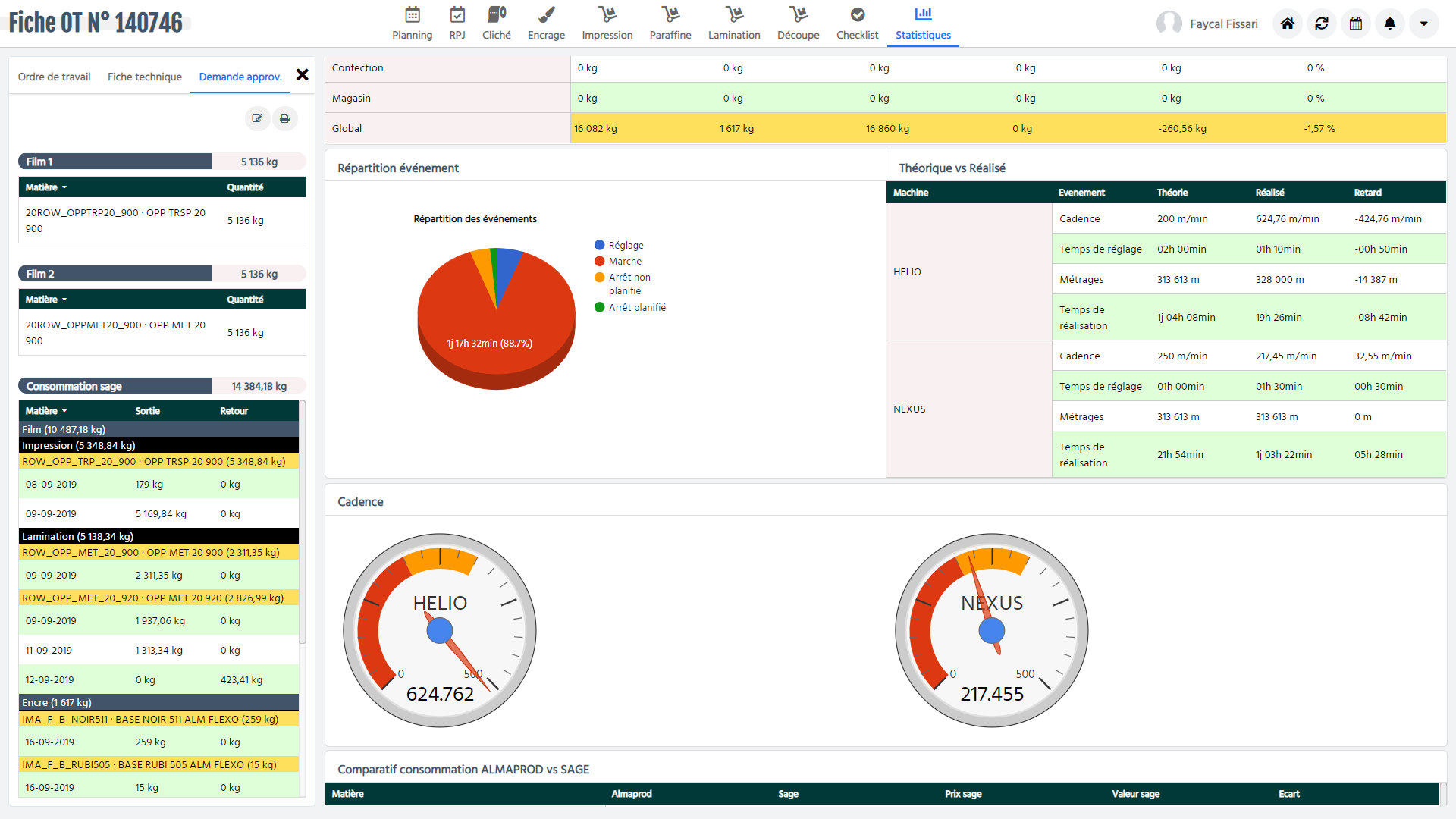Go to the Encrage brush icon
The width and height of the screenshot is (1456, 819).
546,15
